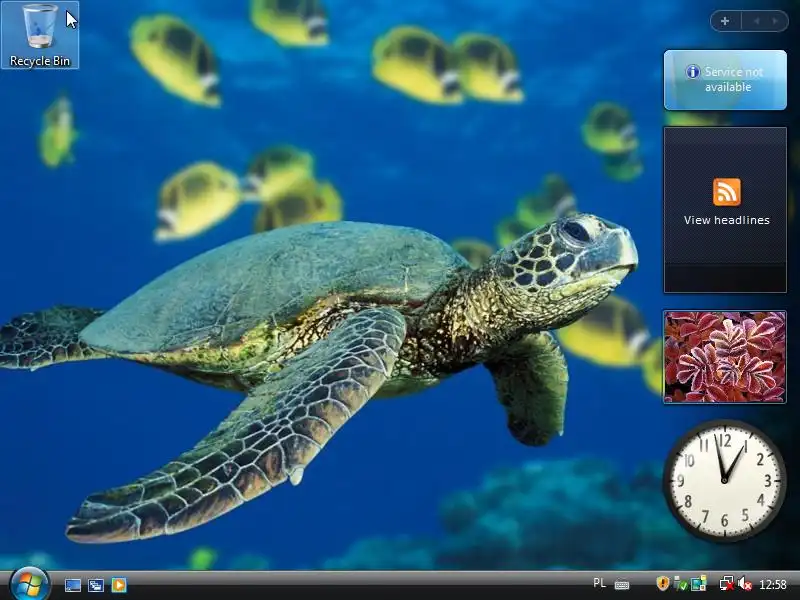The width and height of the screenshot is (800, 600).
Task: Open the PL language indicator
Action: click(599, 583)
